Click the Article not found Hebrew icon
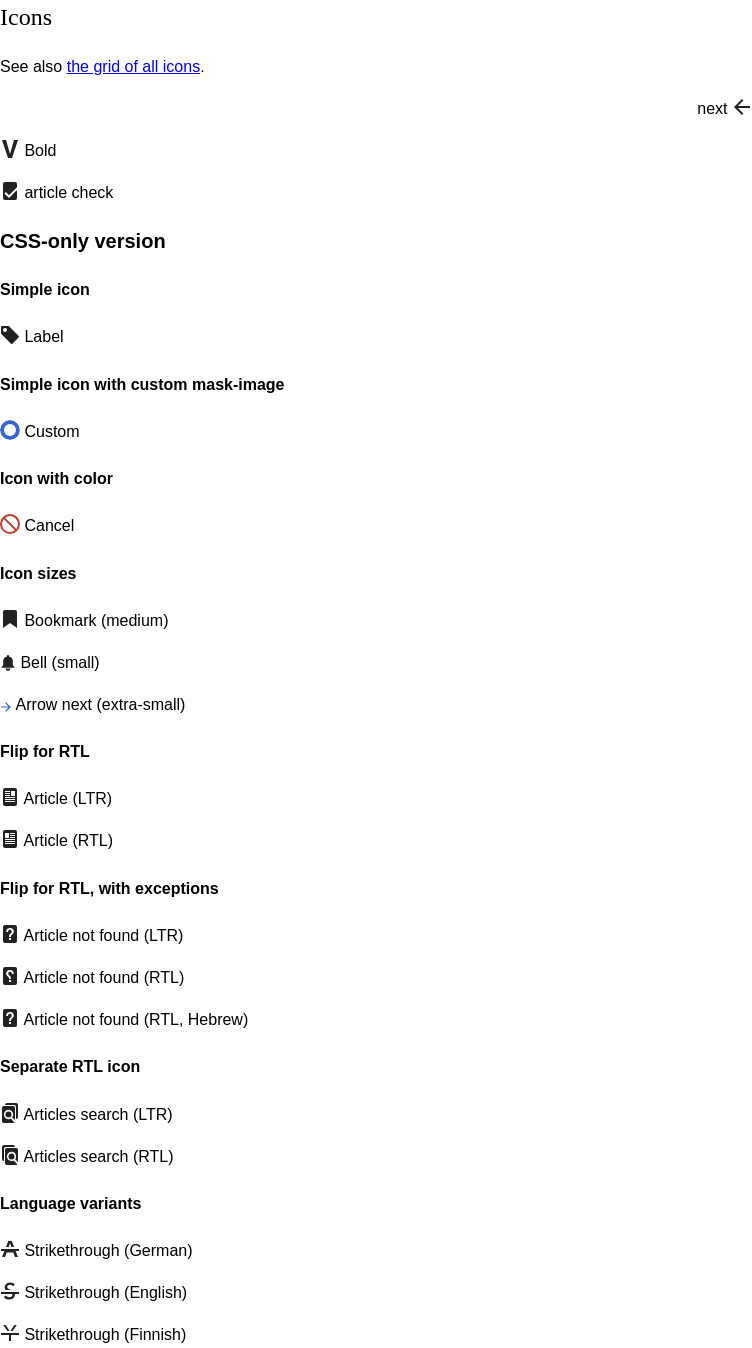 (10, 1018)
